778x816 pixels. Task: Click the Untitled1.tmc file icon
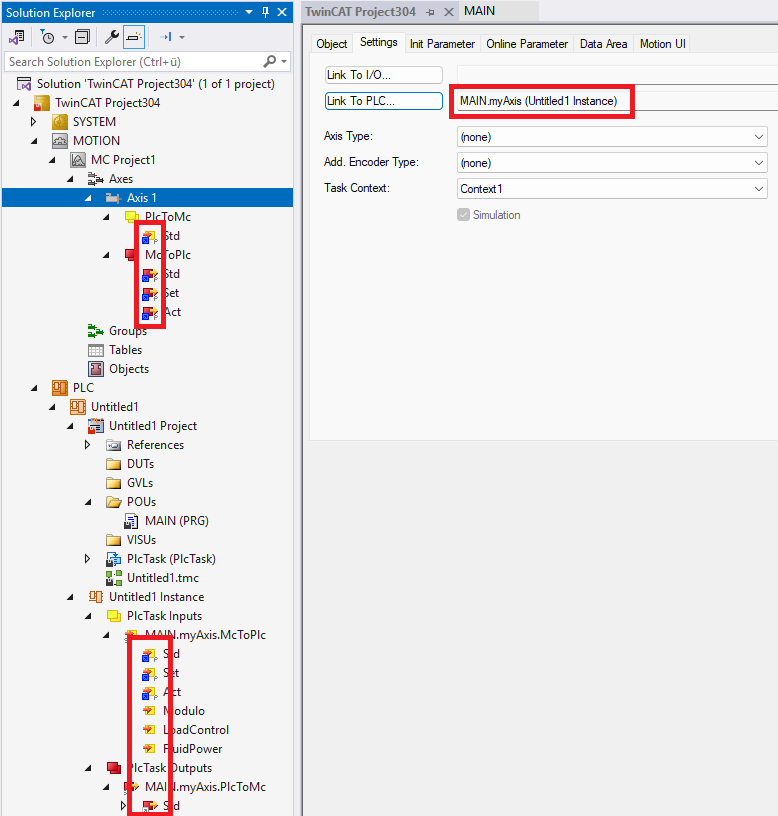(113, 578)
